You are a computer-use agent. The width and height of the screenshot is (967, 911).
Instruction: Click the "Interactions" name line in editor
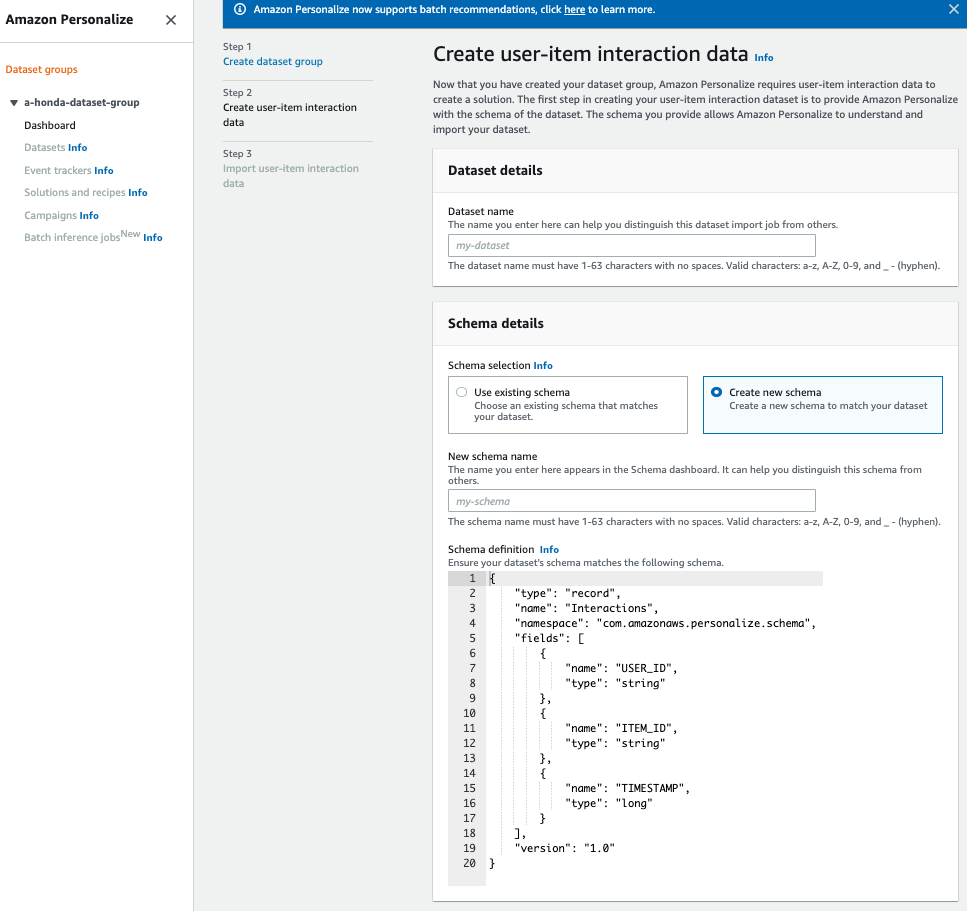(x=586, y=608)
